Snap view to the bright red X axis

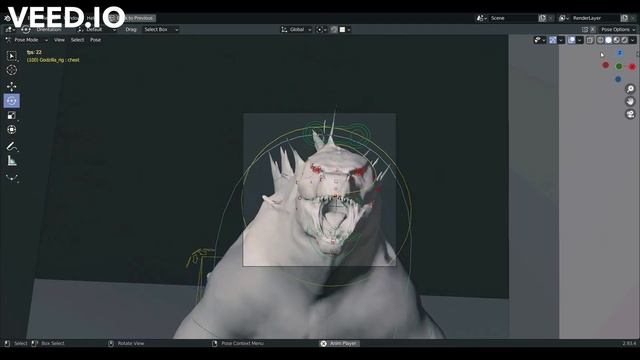[x=632, y=67]
